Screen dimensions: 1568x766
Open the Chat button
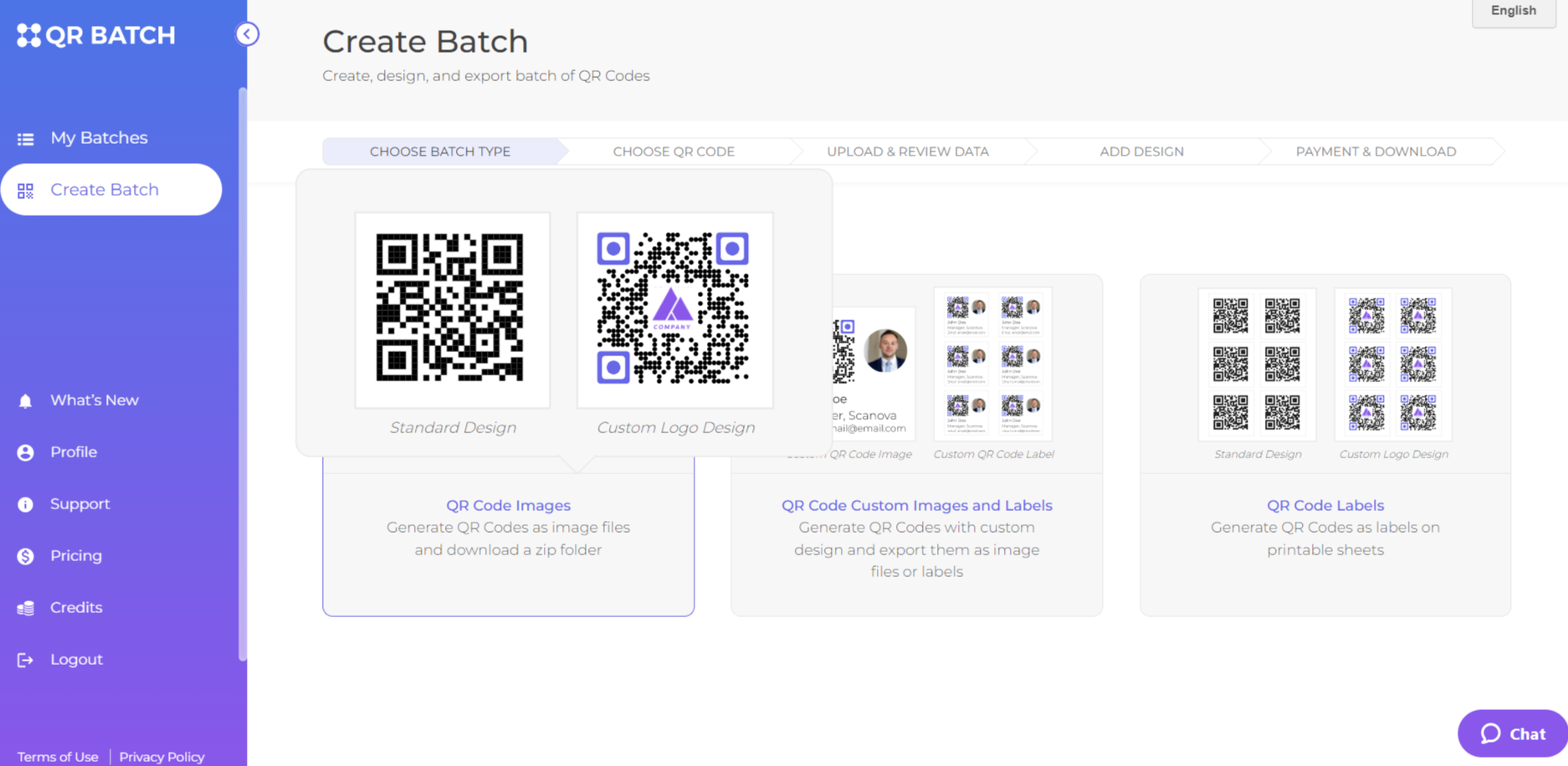click(x=1513, y=733)
